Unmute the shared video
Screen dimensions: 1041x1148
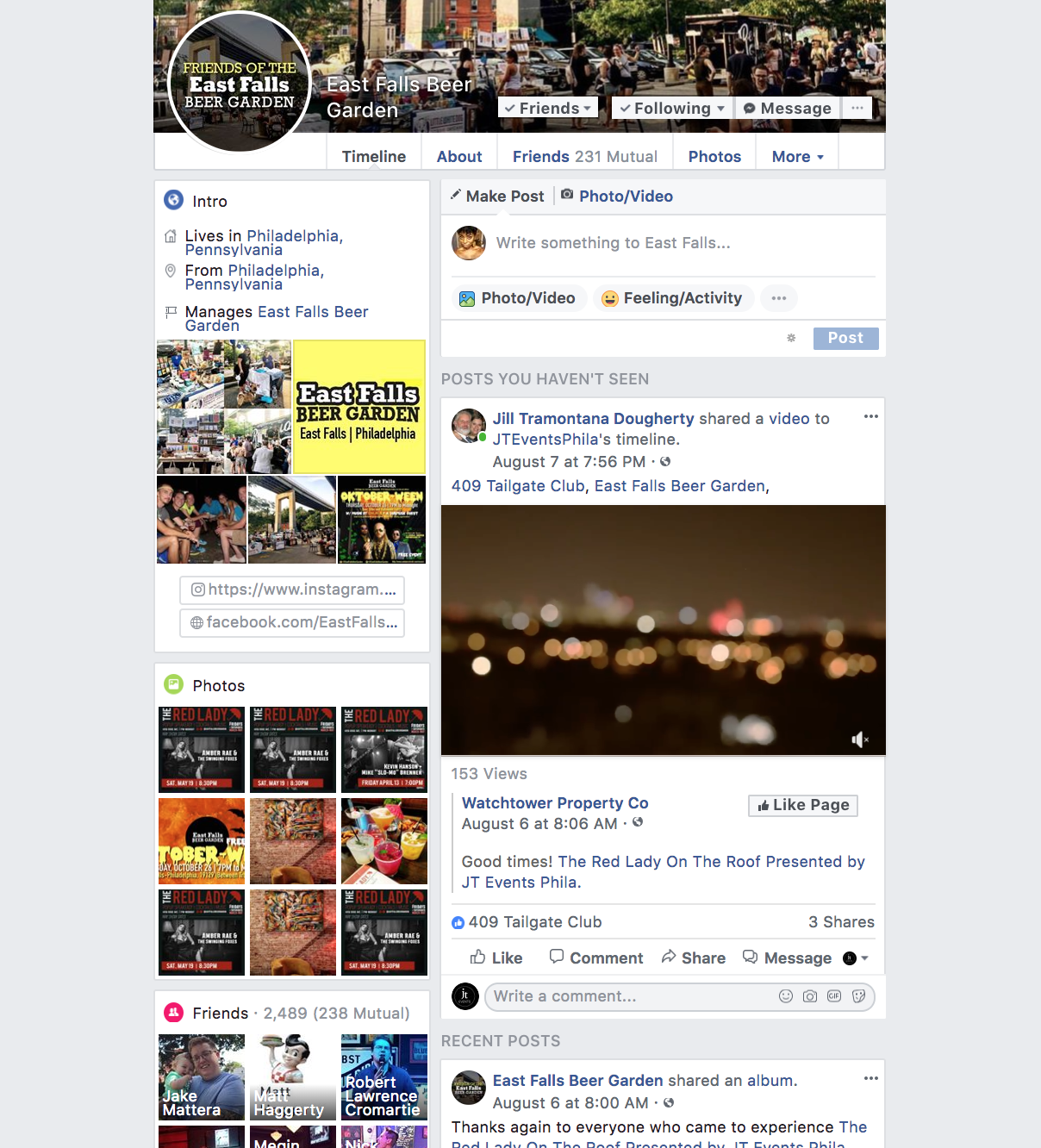pos(858,739)
